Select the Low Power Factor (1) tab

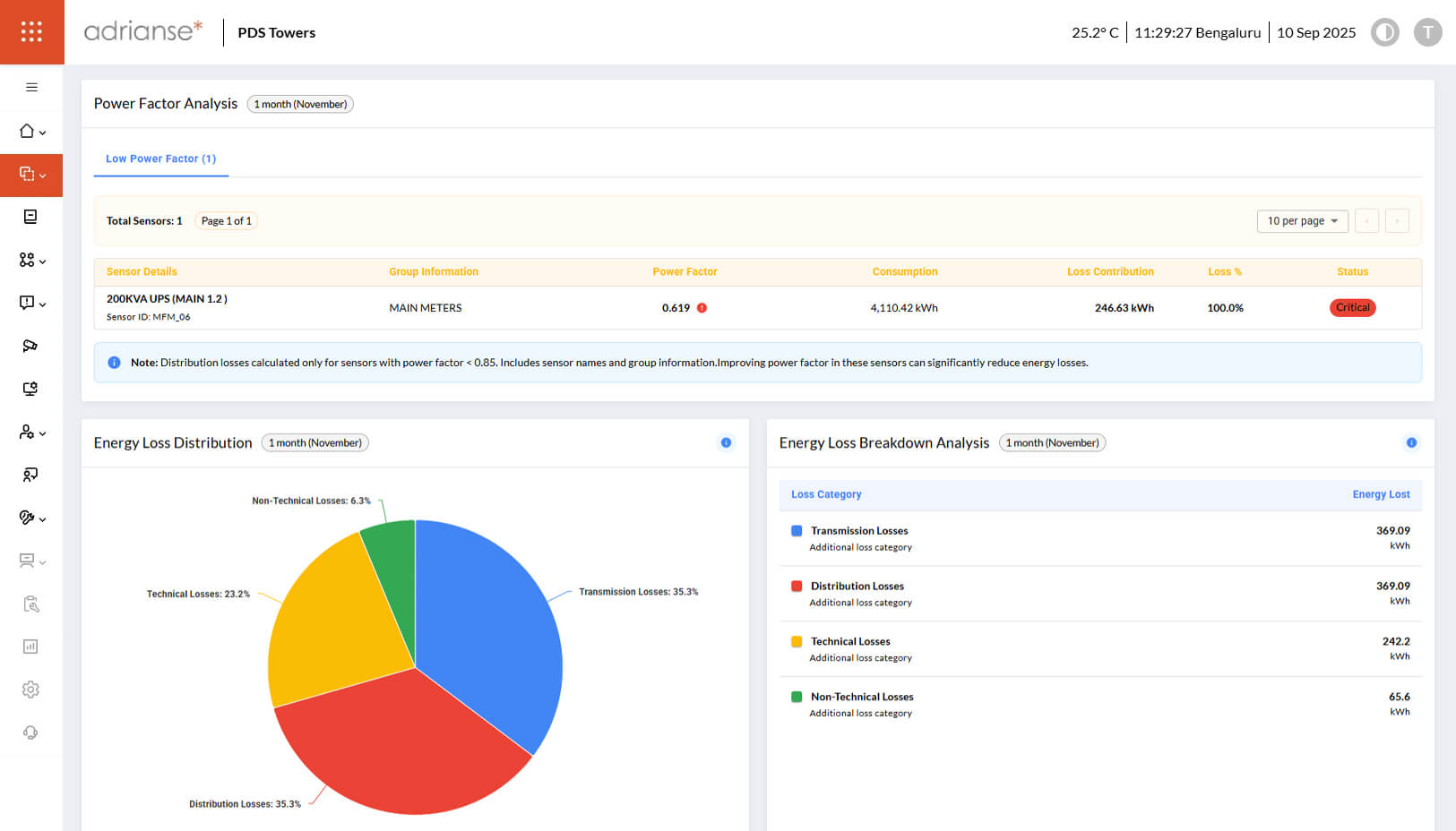(x=161, y=159)
